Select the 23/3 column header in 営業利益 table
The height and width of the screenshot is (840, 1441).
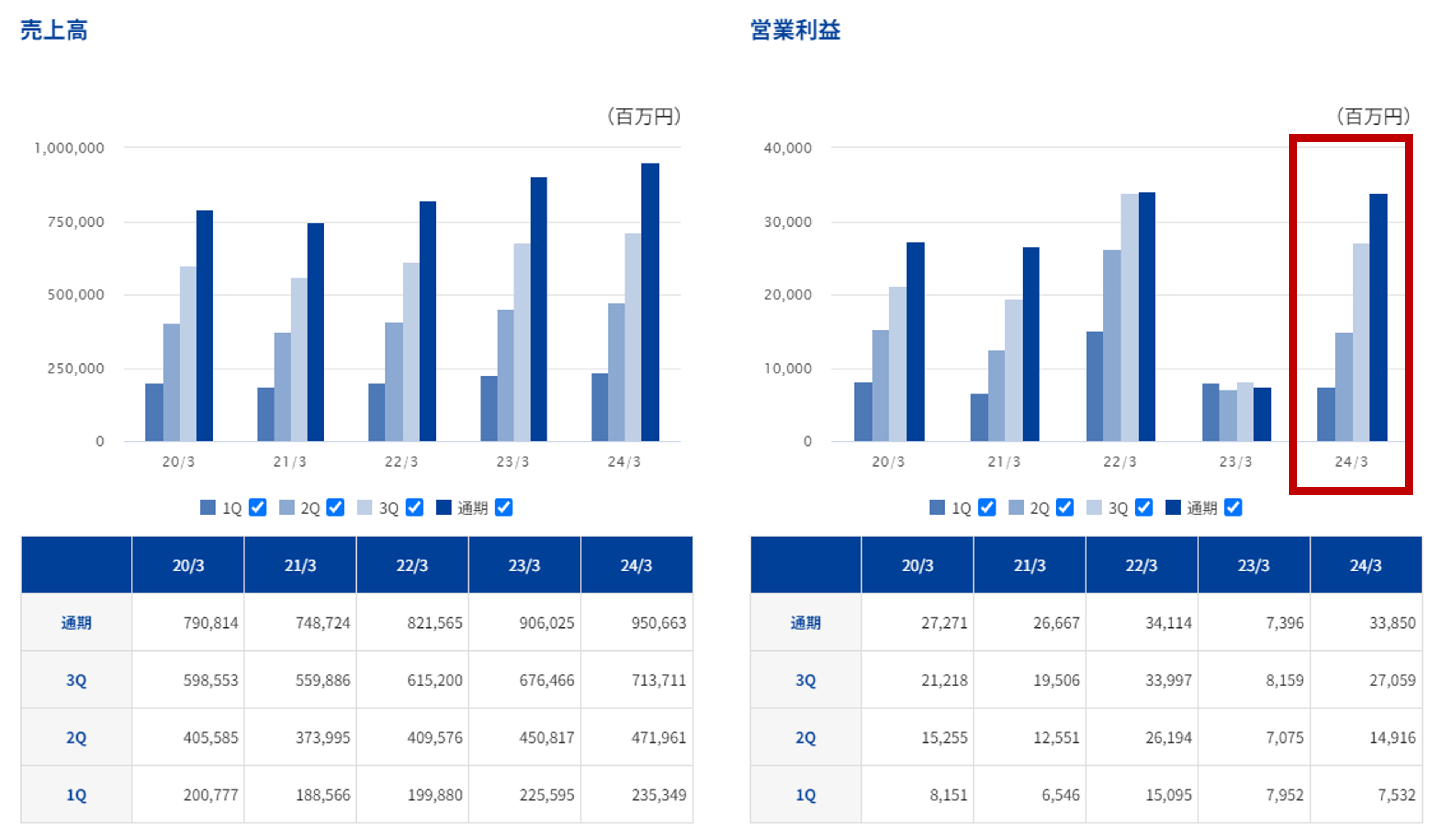coord(1253,565)
